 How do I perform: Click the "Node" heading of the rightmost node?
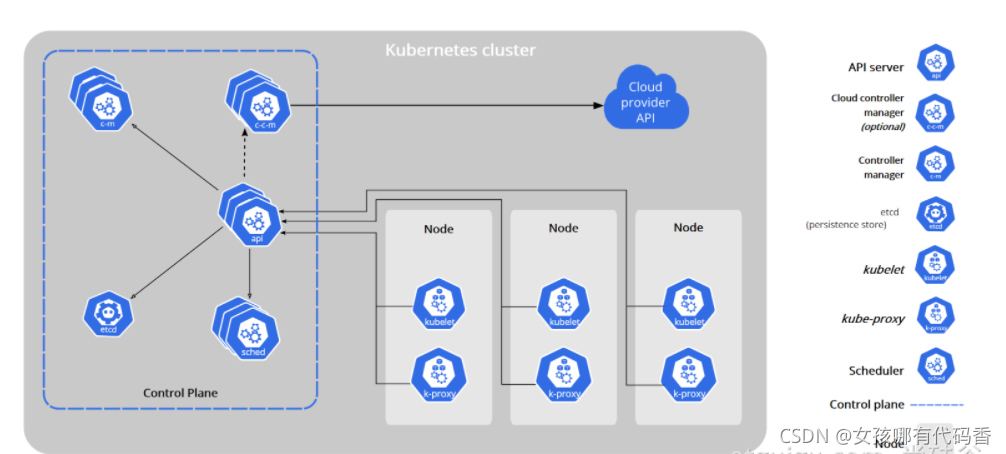(688, 227)
